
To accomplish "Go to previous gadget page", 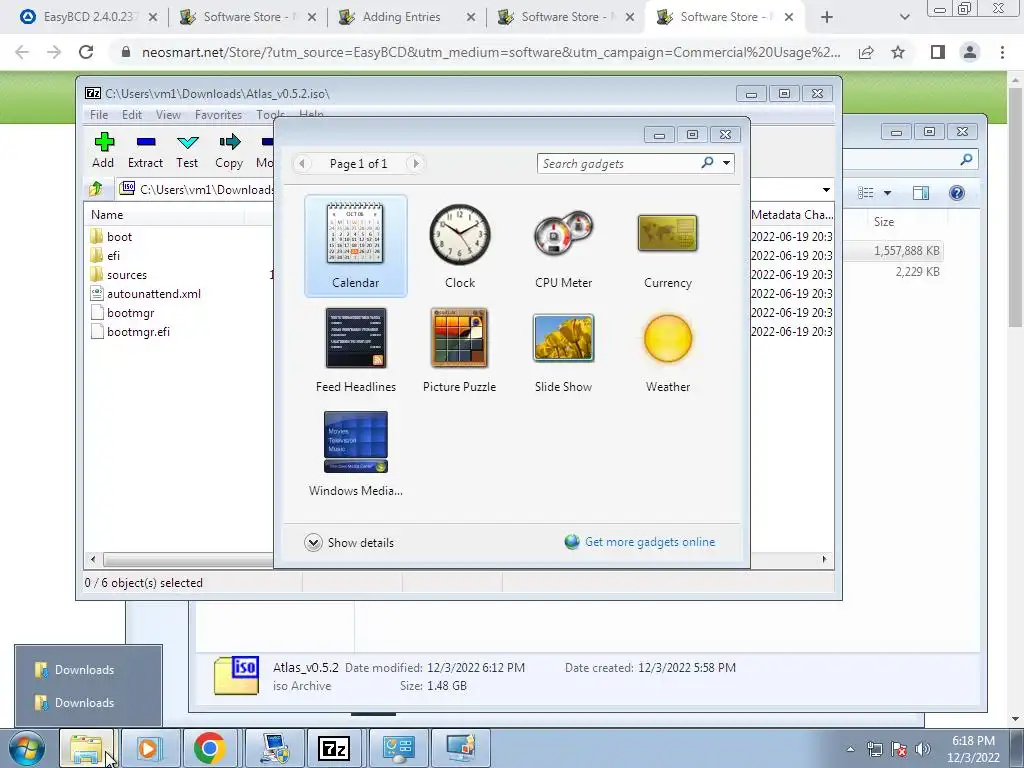I will coord(302,163).
